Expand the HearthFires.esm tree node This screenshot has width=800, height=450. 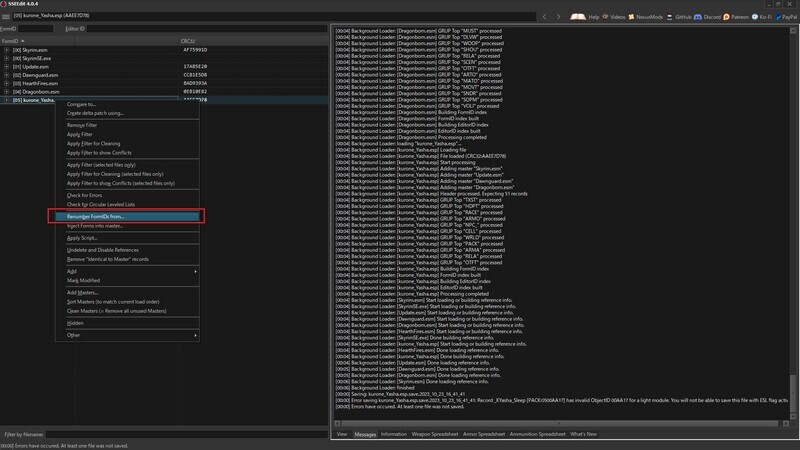pos(6,83)
